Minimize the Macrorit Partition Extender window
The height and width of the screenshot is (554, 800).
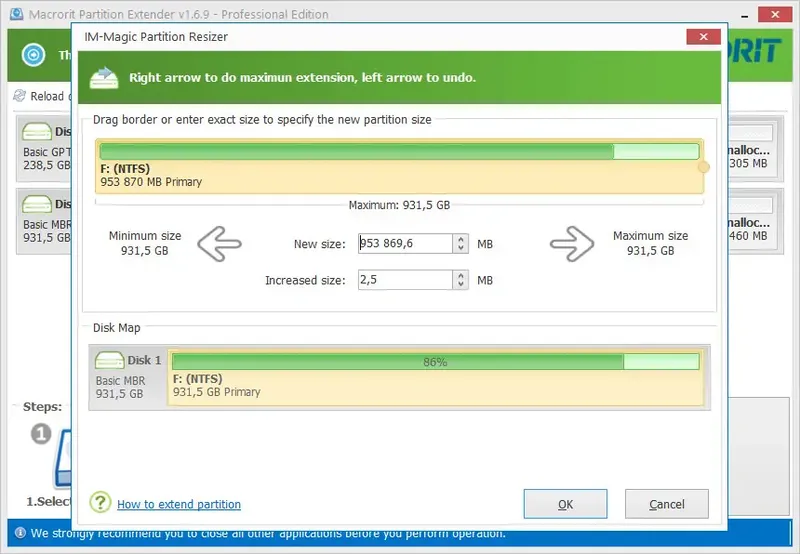click(x=745, y=15)
